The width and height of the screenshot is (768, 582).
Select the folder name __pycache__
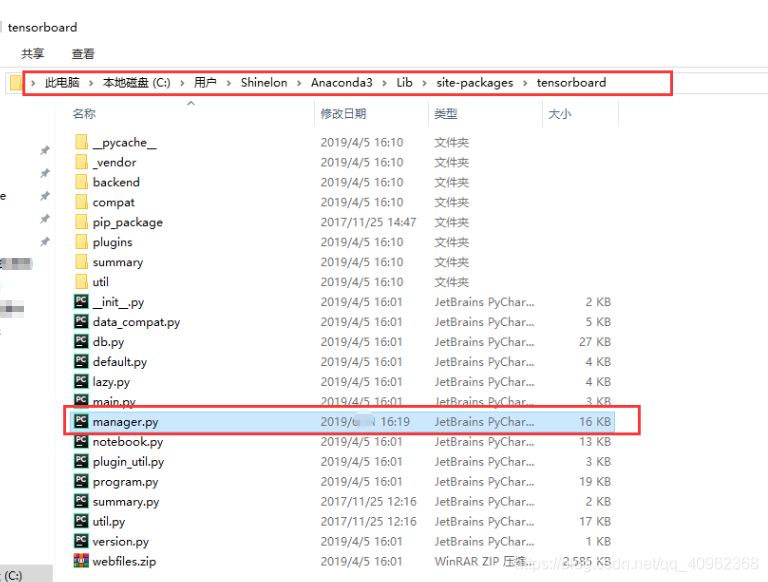125,143
